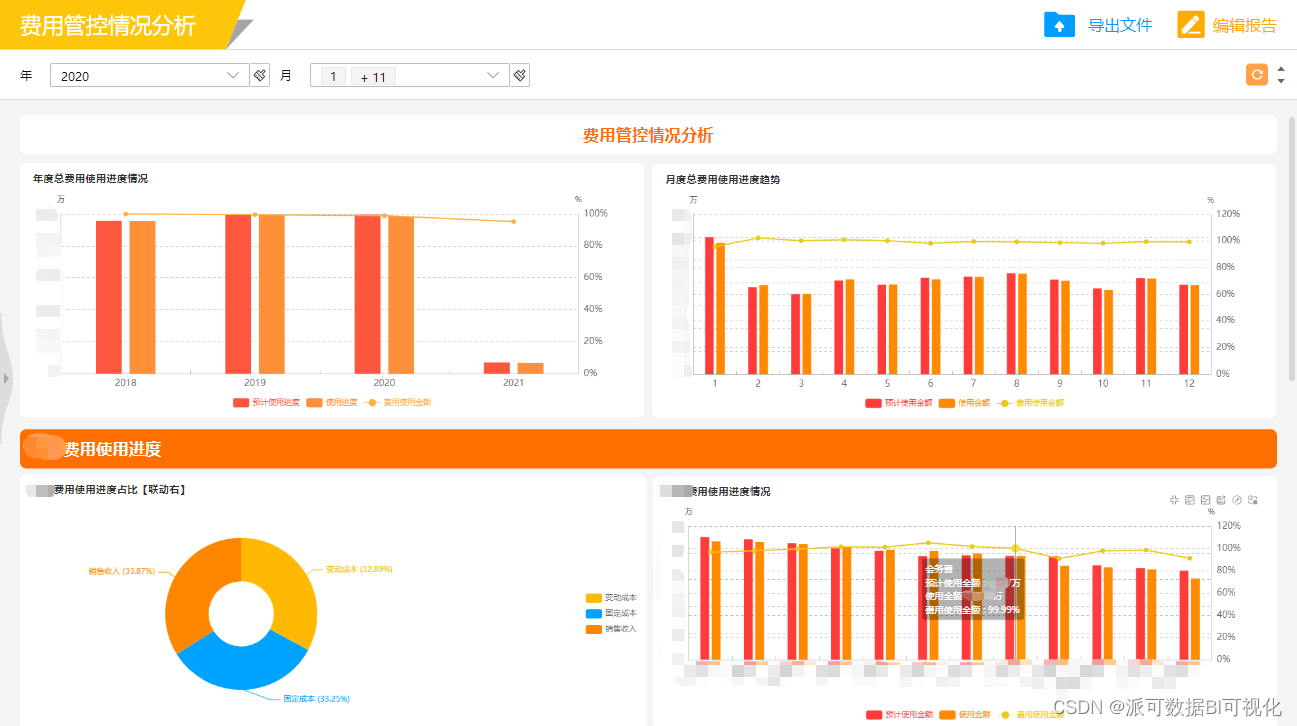
Task: Click the 费用管控情况分析 centered heading
Action: pyautogui.click(x=648, y=135)
